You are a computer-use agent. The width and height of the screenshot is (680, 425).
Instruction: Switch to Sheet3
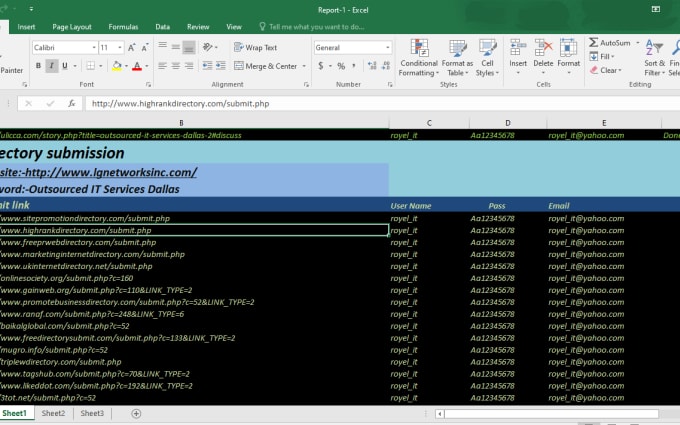(92, 413)
